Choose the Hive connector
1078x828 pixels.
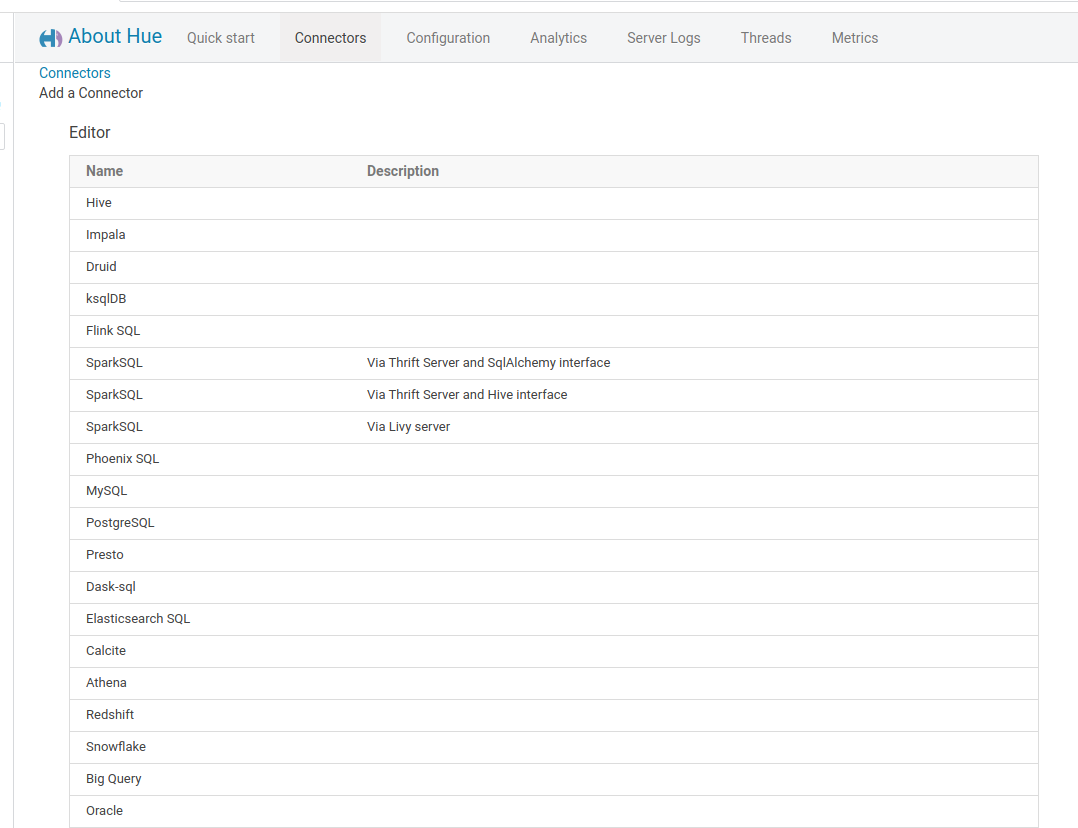coord(99,203)
